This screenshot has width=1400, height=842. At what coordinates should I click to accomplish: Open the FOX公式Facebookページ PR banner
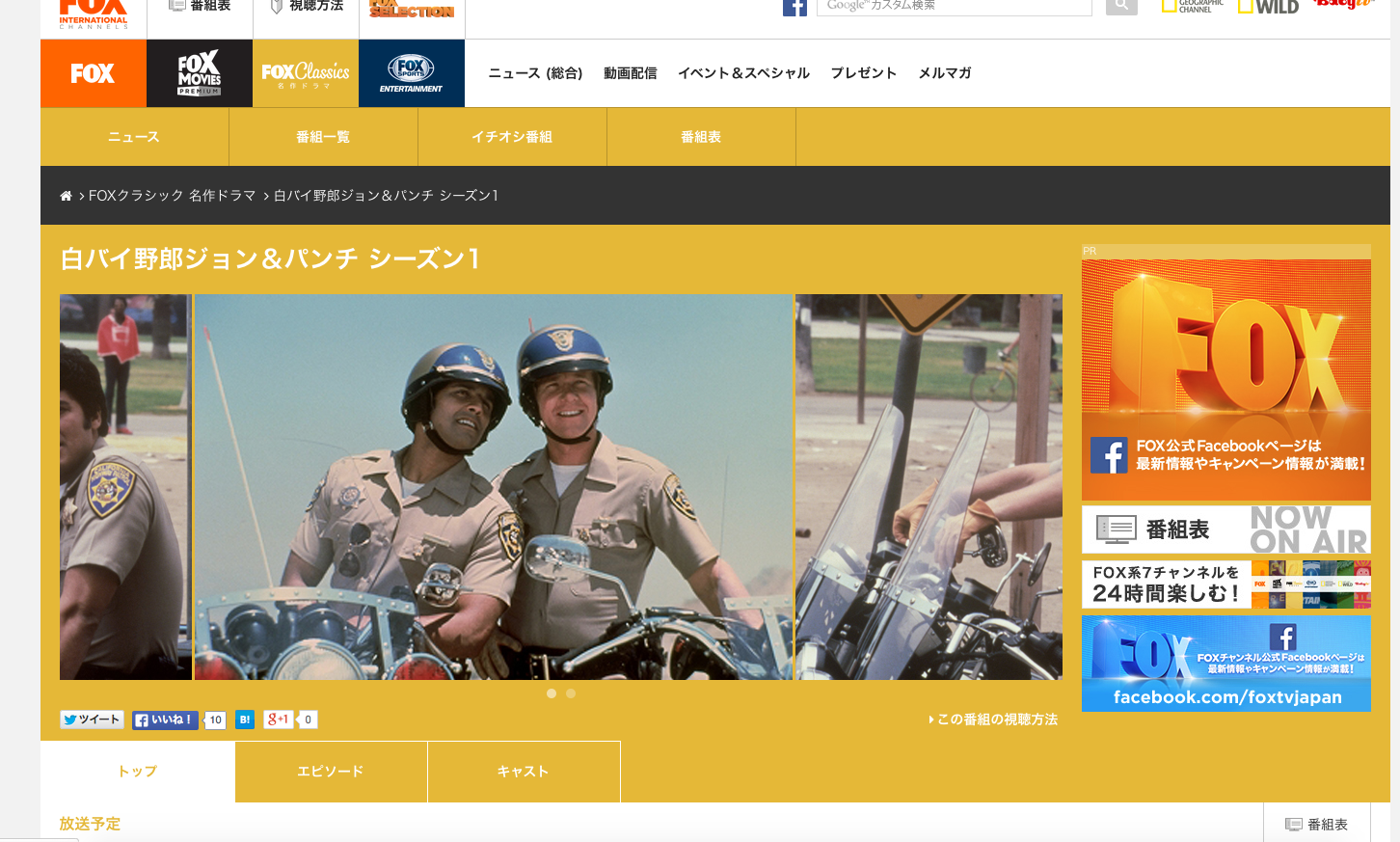pyautogui.click(x=1226, y=380)
